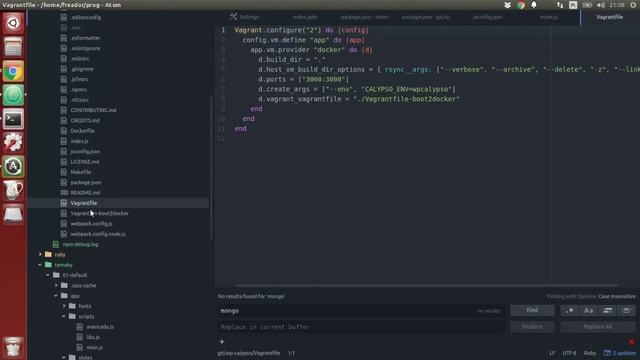This screenshot has height=360, width=640.
Task: Open webpack.config.js from file tree
Action: coord(91,224)
